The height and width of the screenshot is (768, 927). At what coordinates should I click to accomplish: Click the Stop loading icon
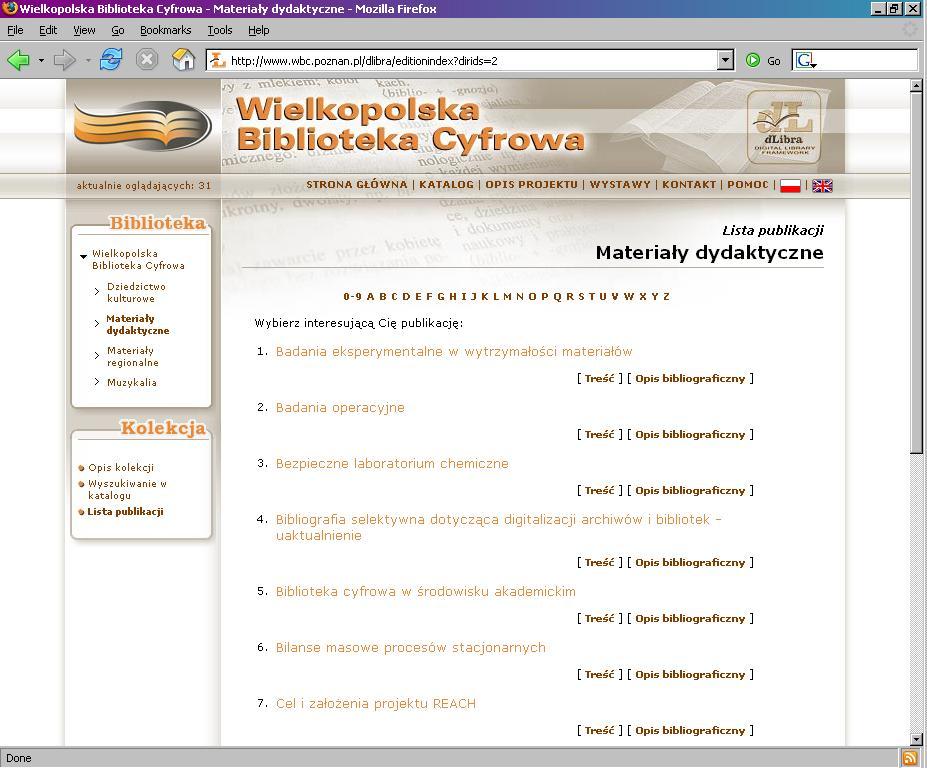click(x=147, y=60)
